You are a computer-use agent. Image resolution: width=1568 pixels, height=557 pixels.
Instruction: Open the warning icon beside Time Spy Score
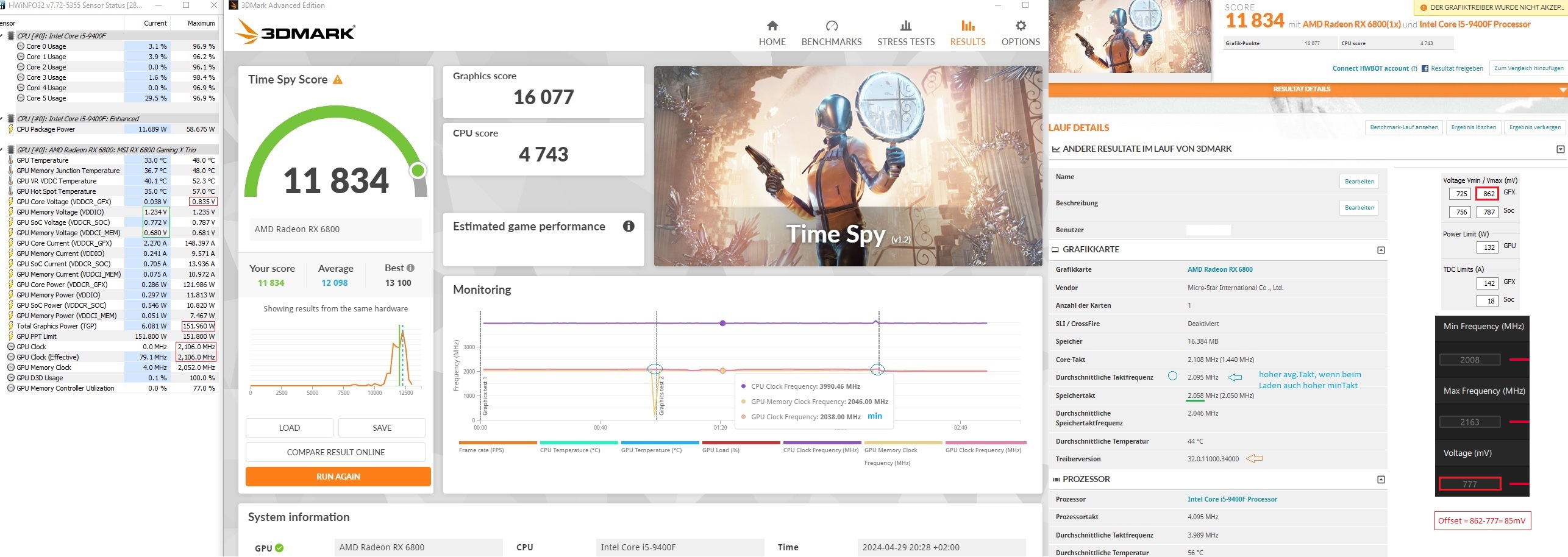point(338,80)
